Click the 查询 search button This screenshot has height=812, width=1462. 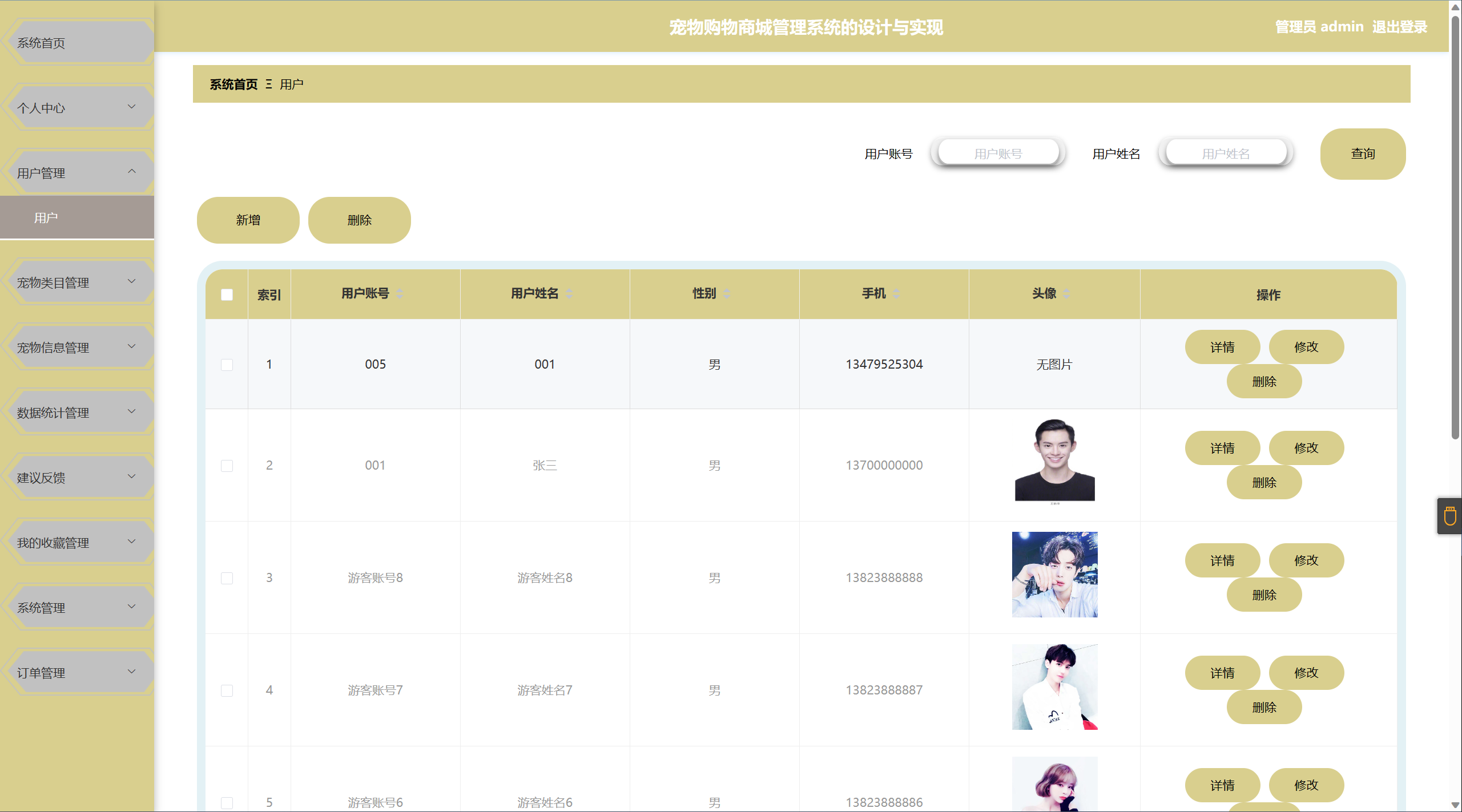click(x=1363, y=154)
